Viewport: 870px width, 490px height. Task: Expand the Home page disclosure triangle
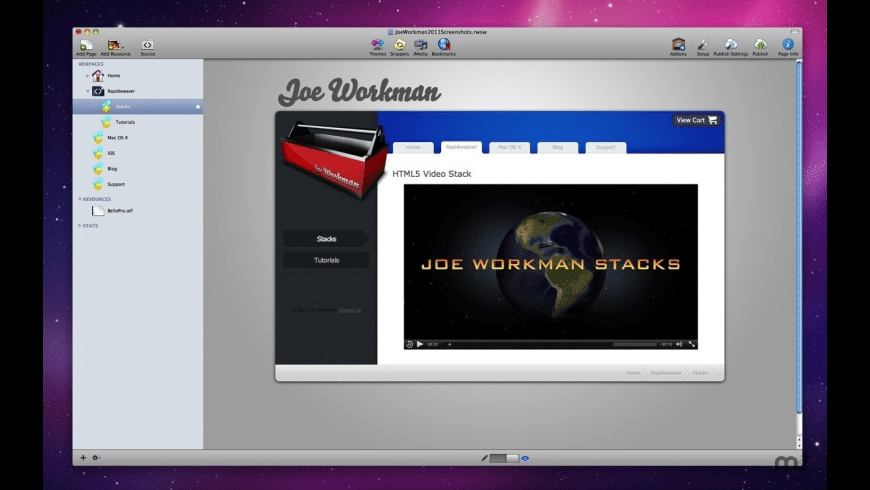click(x=87, y=75)
